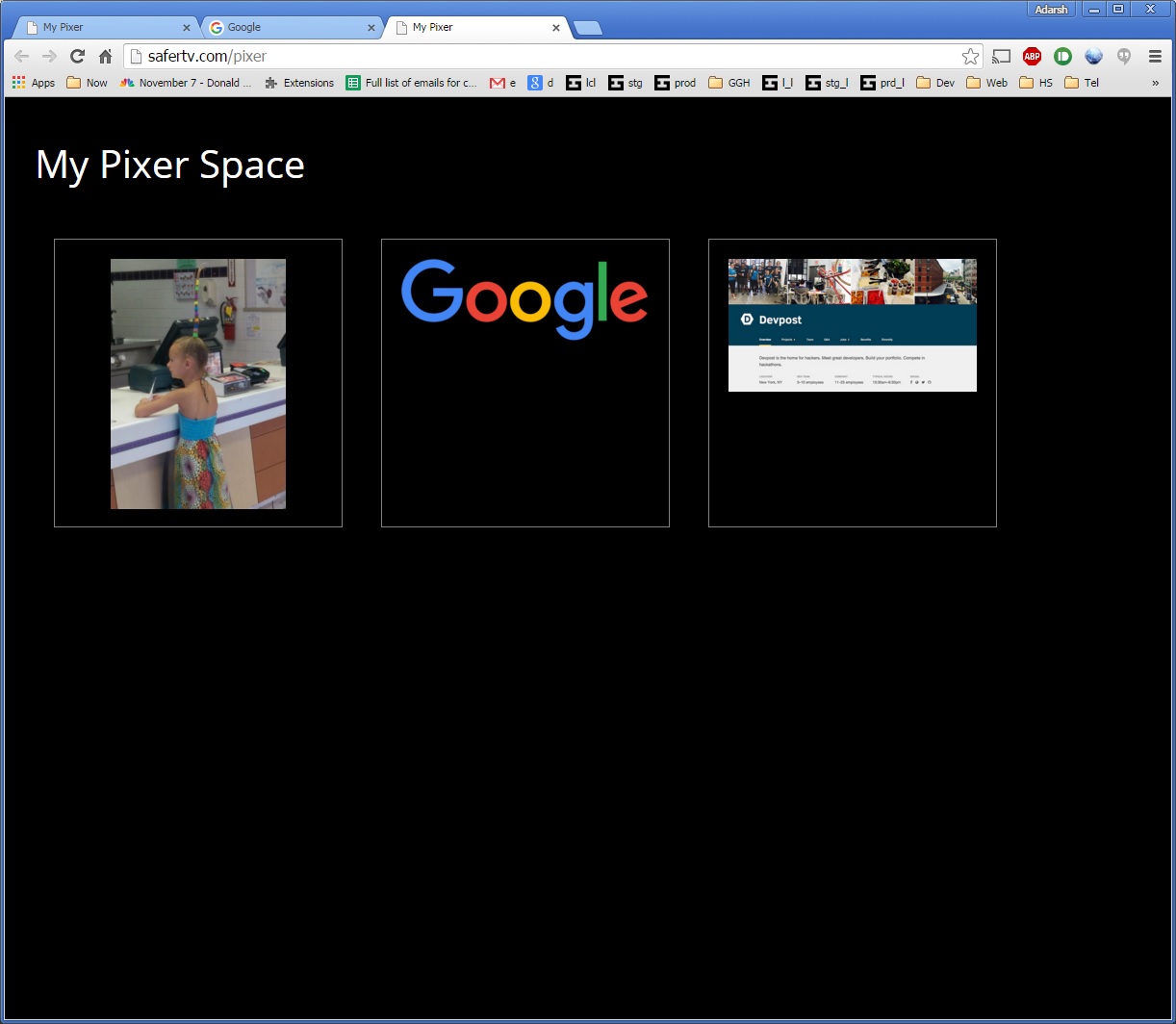Open the girl at counter photo thumbnail

point(198,383)
